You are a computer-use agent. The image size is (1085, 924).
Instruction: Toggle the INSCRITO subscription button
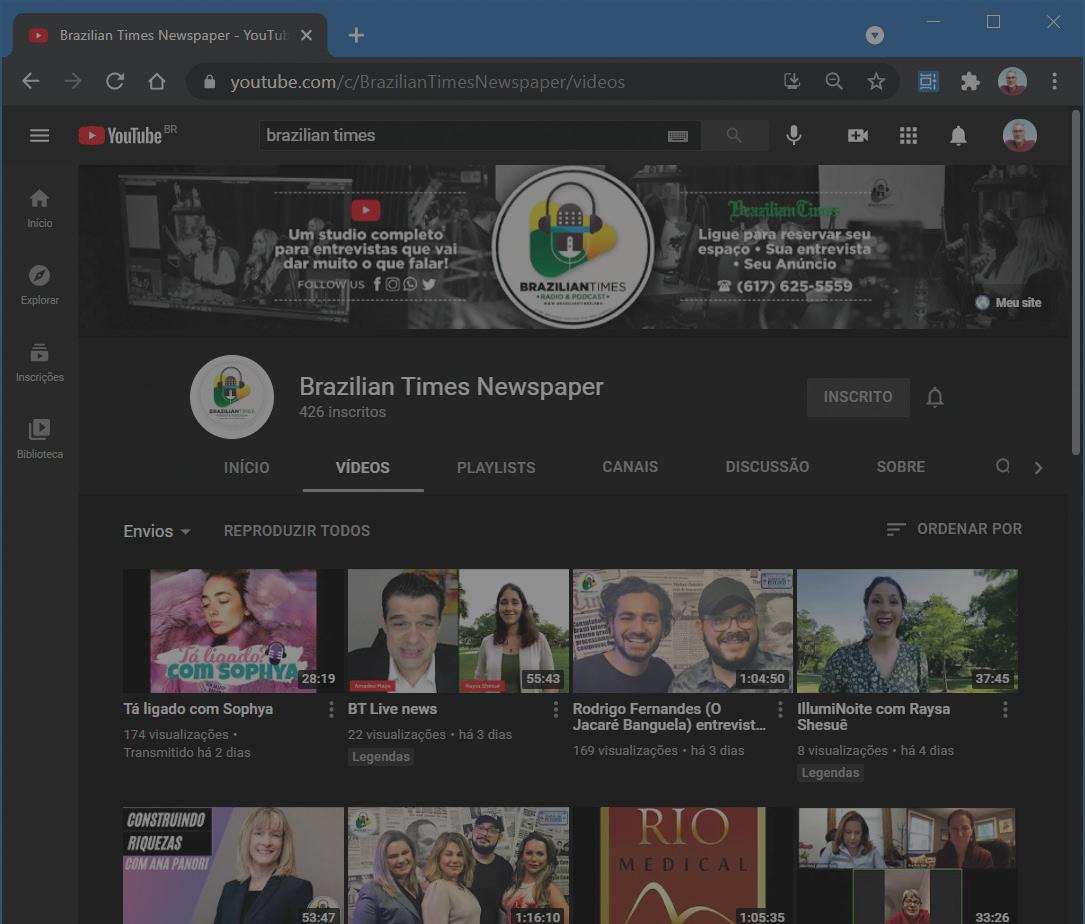pos(858,397)
